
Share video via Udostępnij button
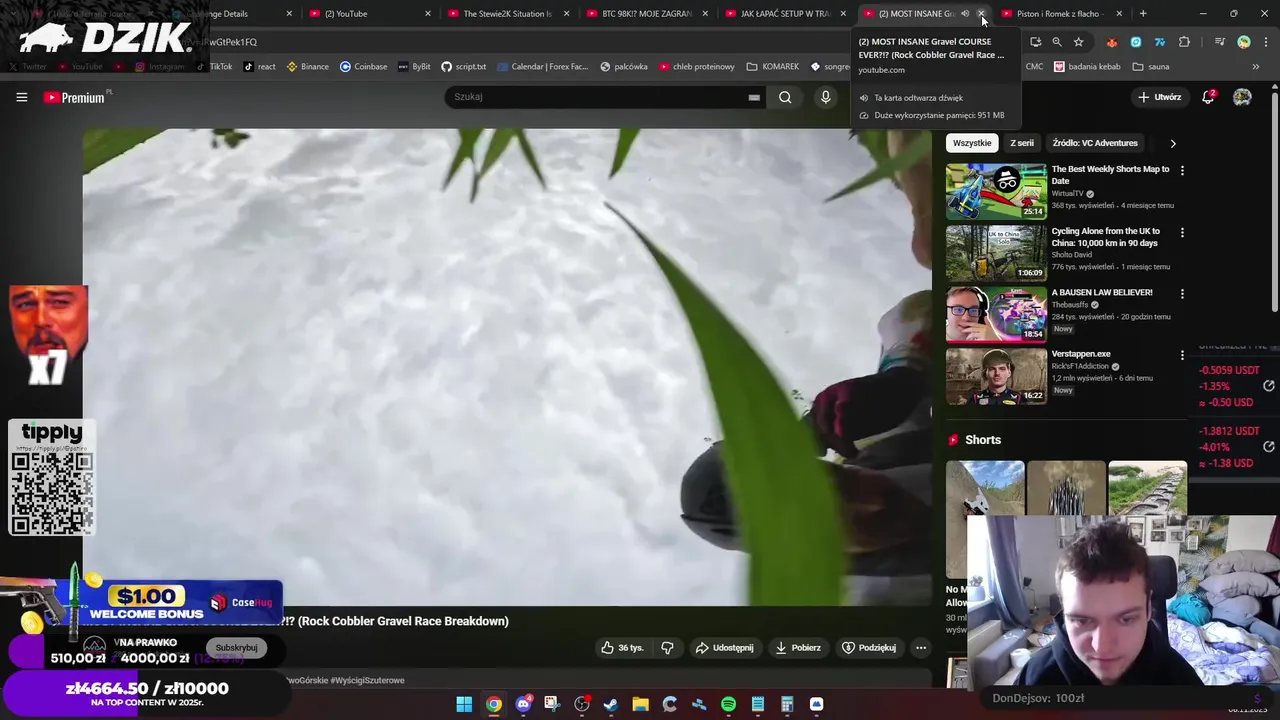[725, 648]
